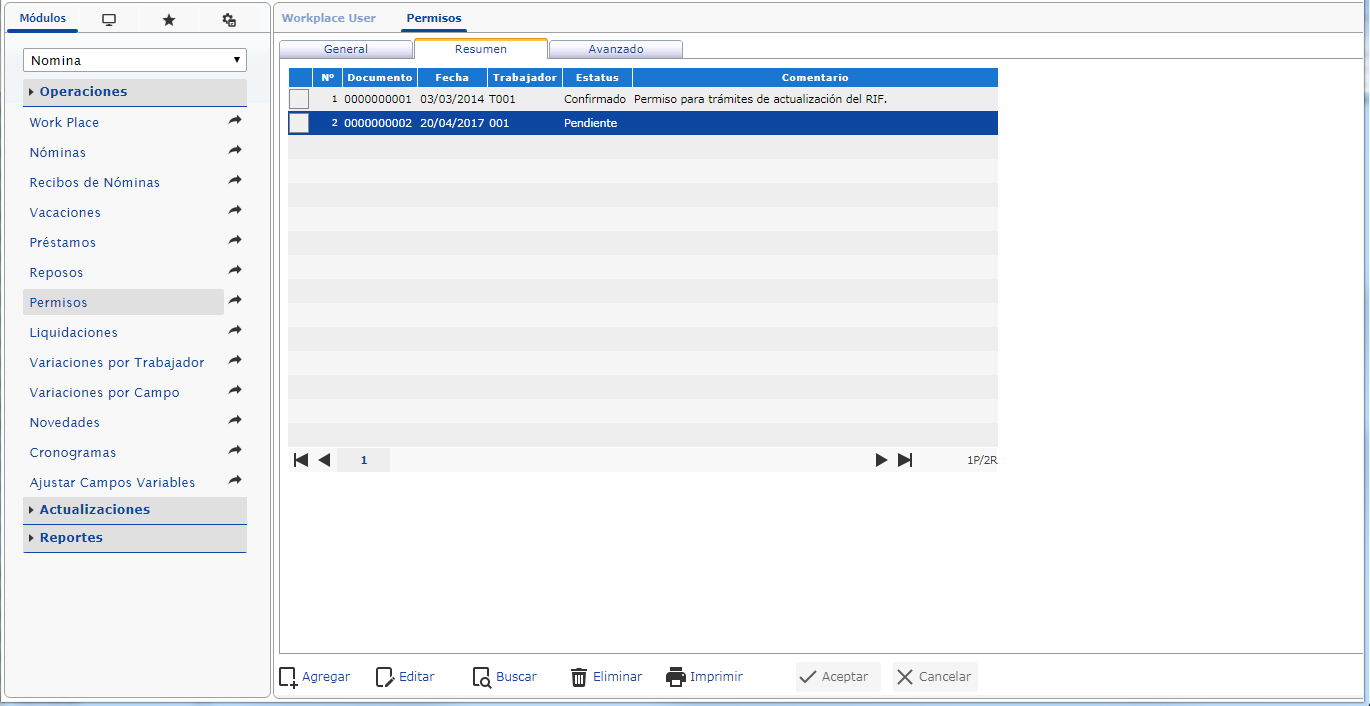Viewport: 1370px width, 706px height.
Task: Click date 03/03/2014 cell
Action: [451, 99]
